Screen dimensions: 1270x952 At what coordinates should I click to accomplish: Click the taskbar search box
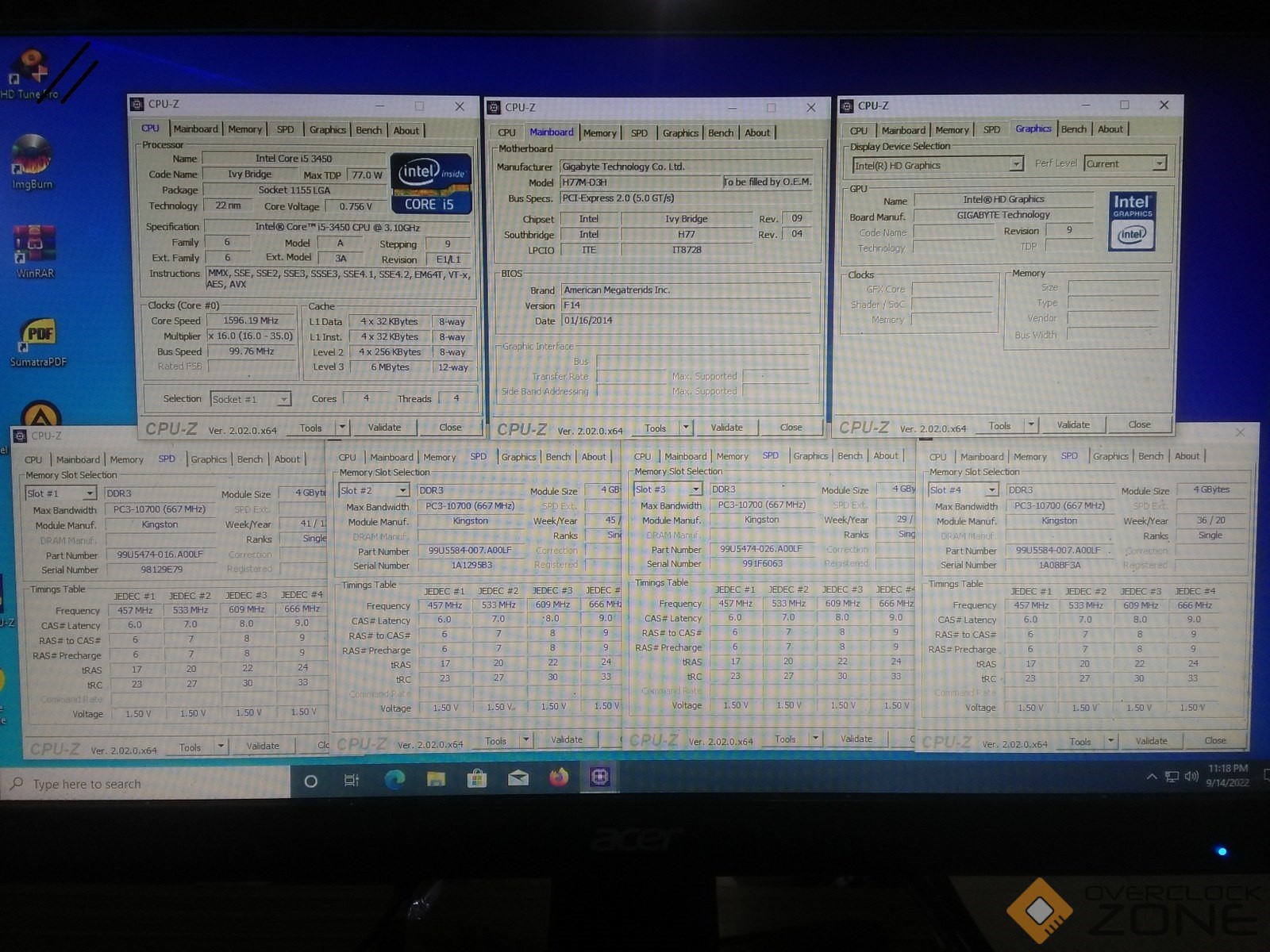[x=147, y=784]
